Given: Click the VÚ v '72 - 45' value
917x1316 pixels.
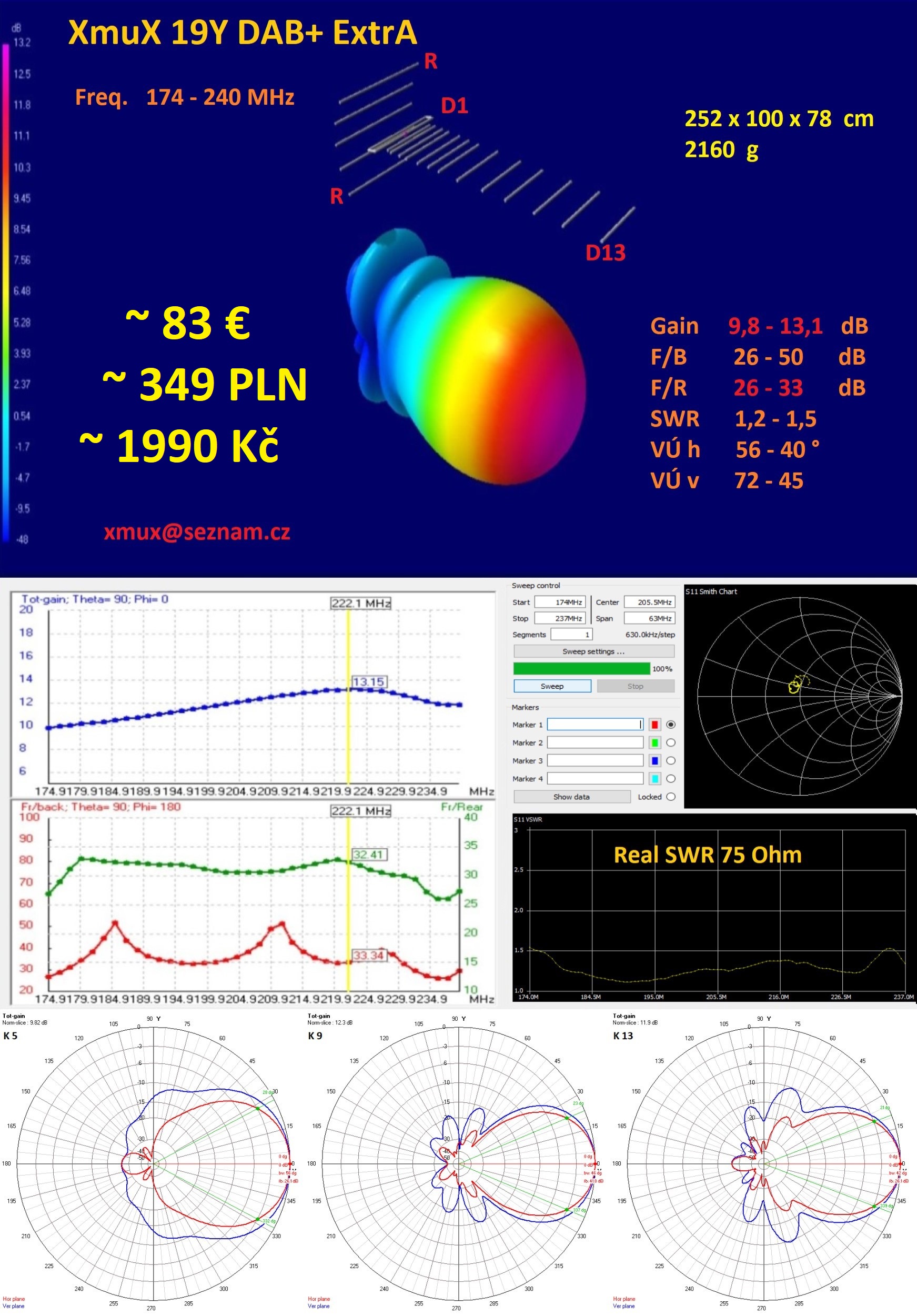Looking at the screenshot, I should click(x=769, y=481).
